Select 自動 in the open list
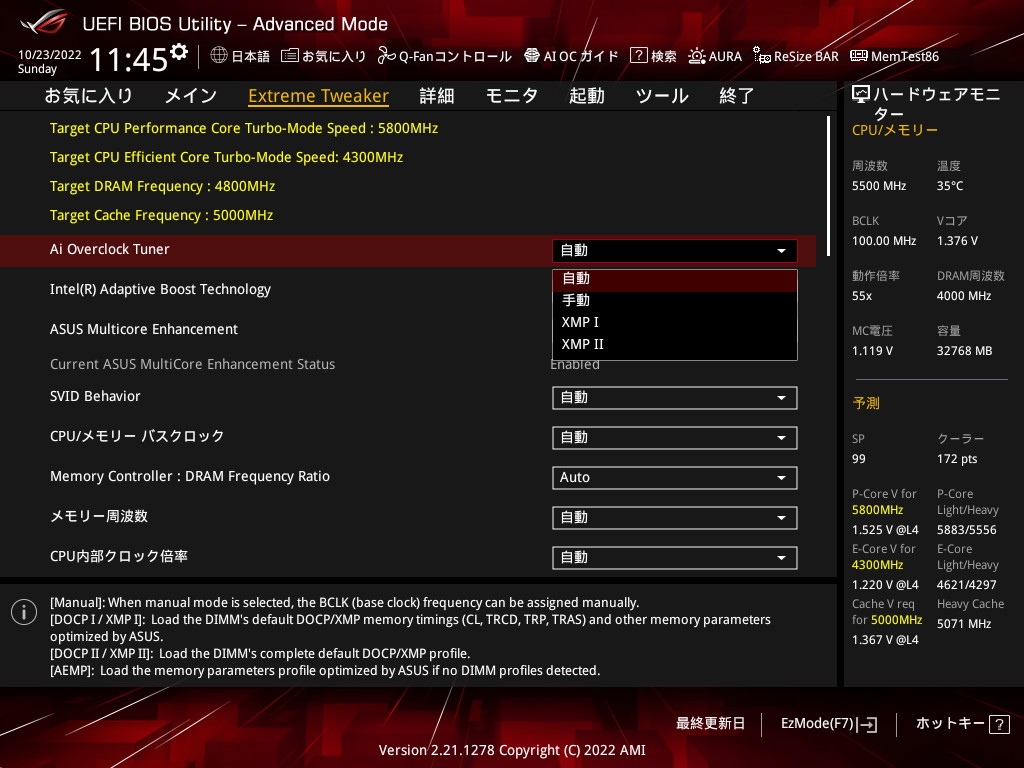This screenshot has width=1024, height=768. click(675, 279)
